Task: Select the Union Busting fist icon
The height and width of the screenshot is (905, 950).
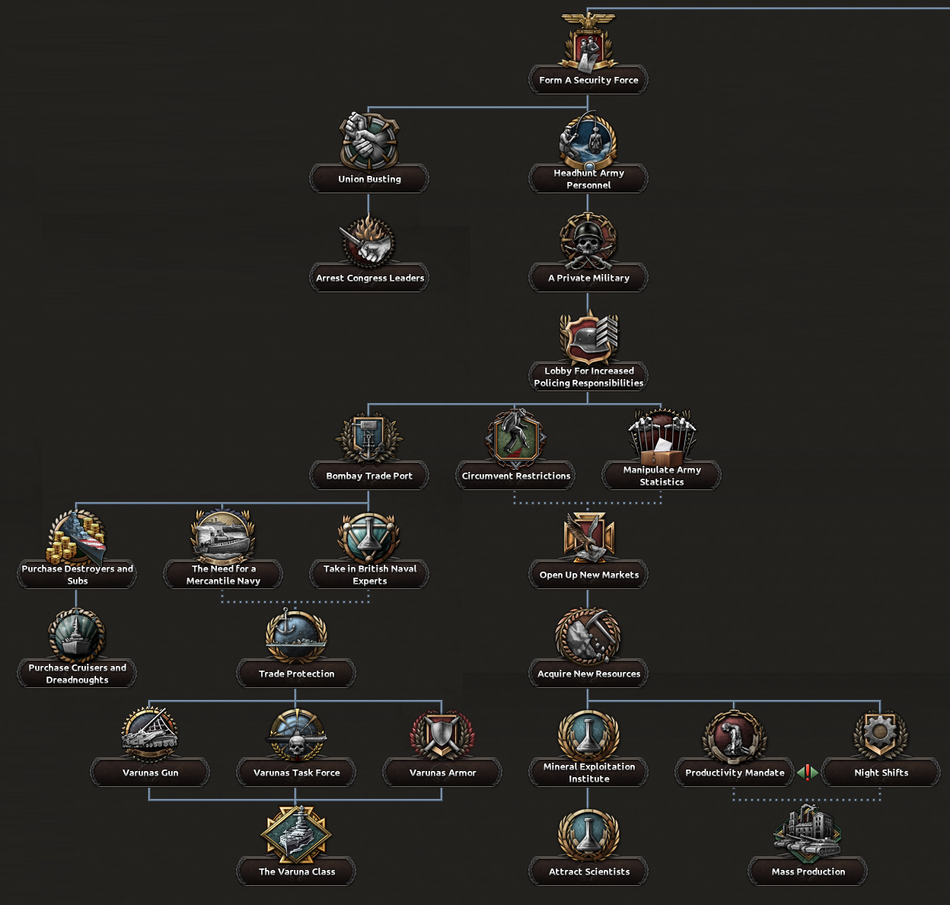Action: pos(369,141)
